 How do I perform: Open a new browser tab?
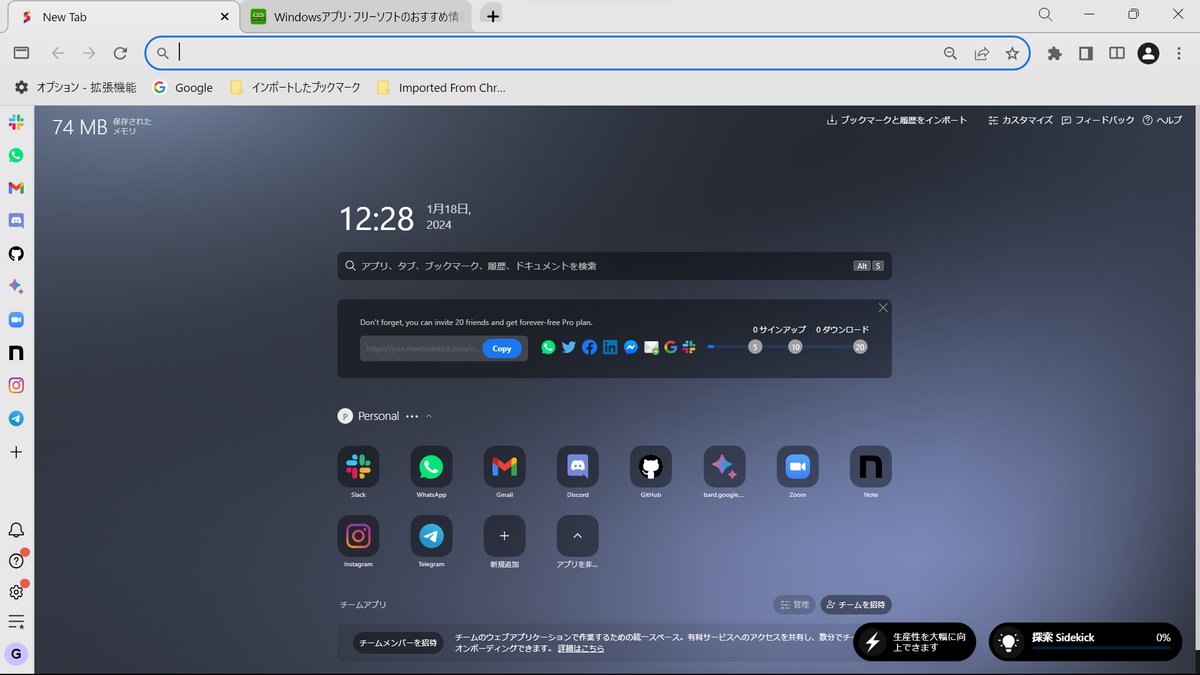coord(492,16)
